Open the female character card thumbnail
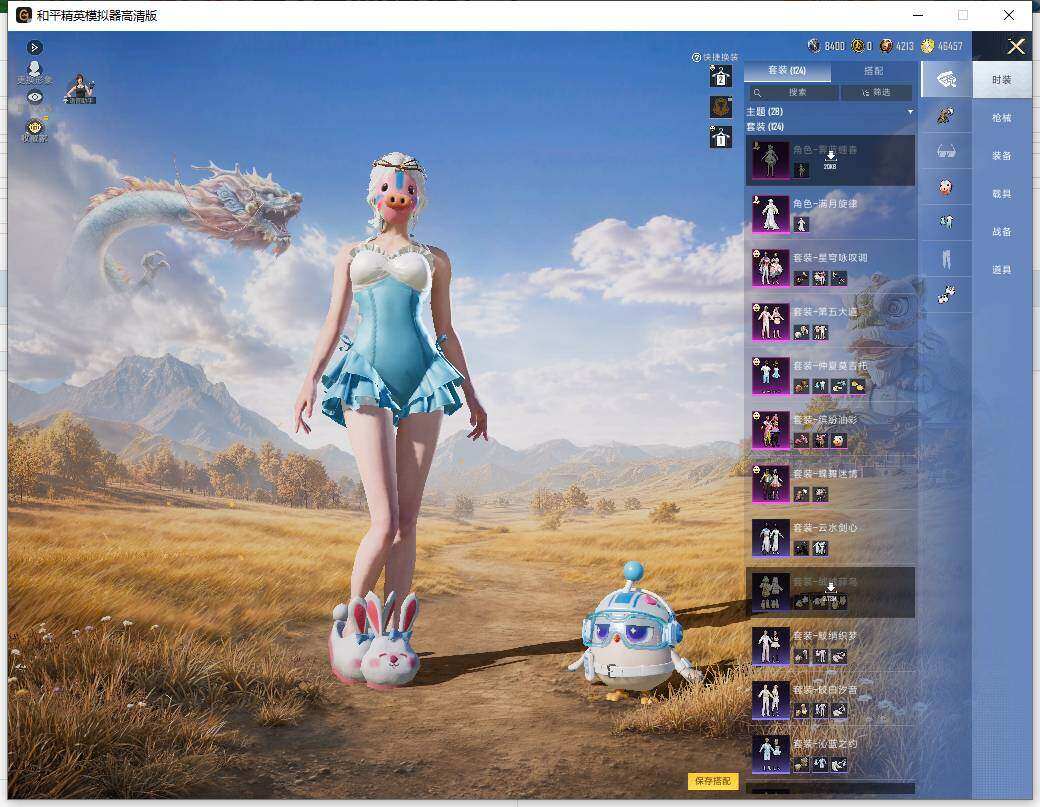This screenshot has width=1040, height=807. 80,88
